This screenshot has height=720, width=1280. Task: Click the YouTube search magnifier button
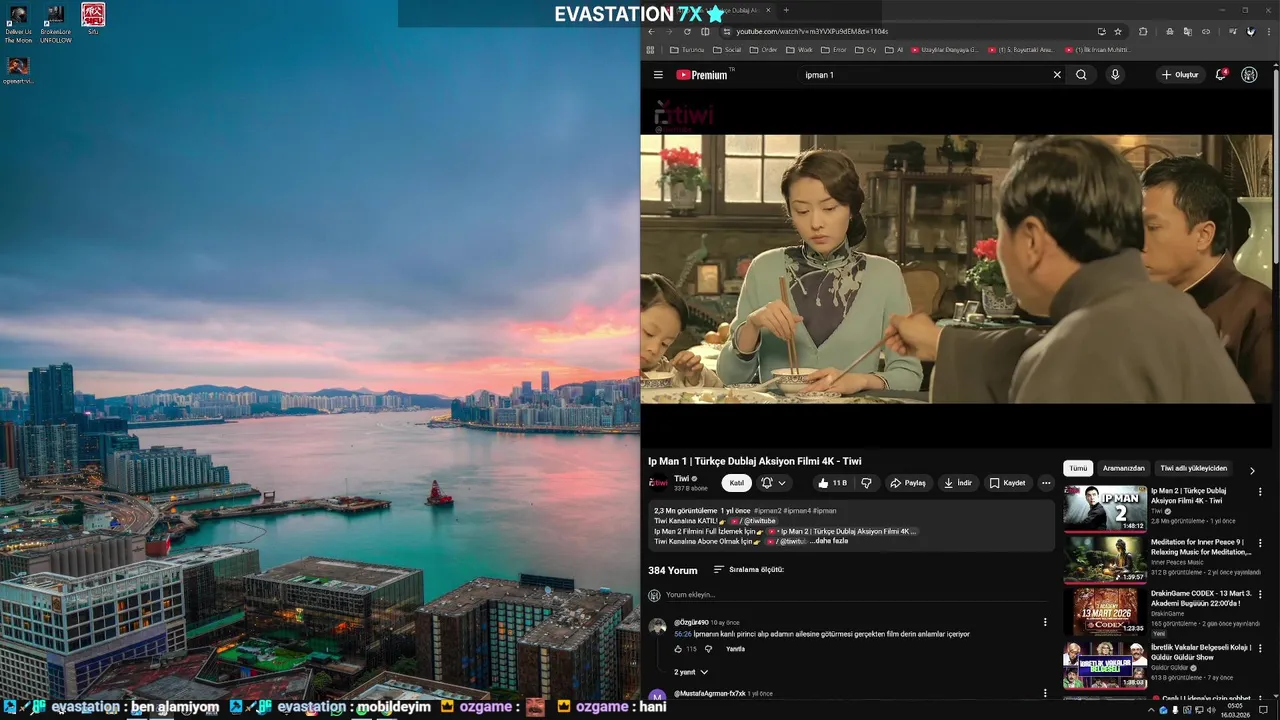coord(1081,75)
